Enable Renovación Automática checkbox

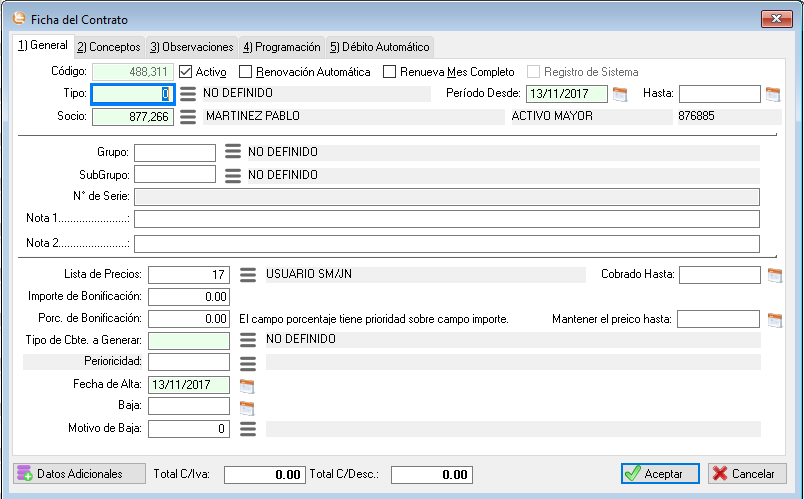coord(246,72)
